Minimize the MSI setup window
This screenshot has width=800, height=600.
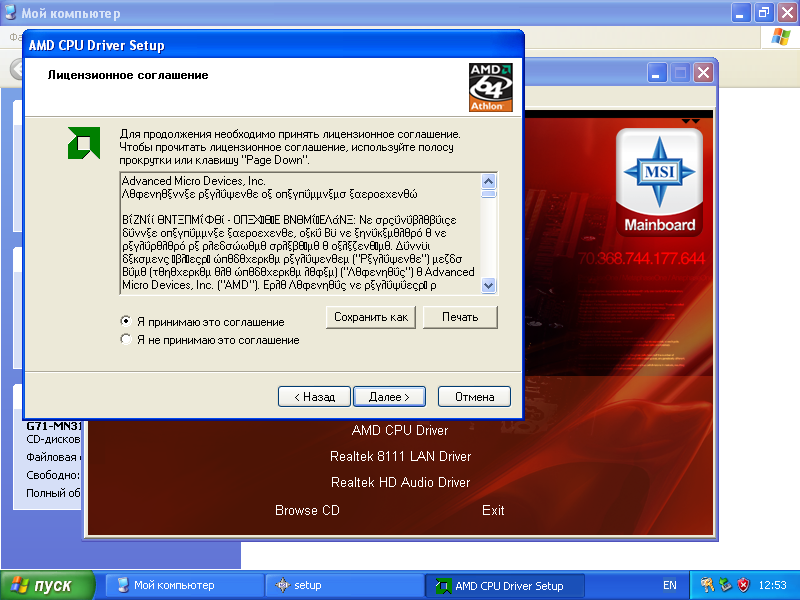(657, 73)
